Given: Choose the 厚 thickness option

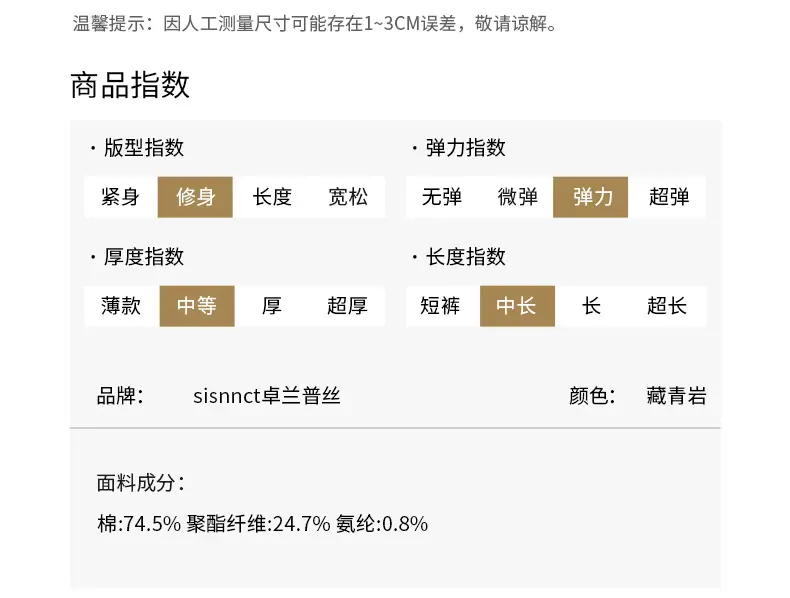Looking at the screenshot, I should (x=272, y=306).
